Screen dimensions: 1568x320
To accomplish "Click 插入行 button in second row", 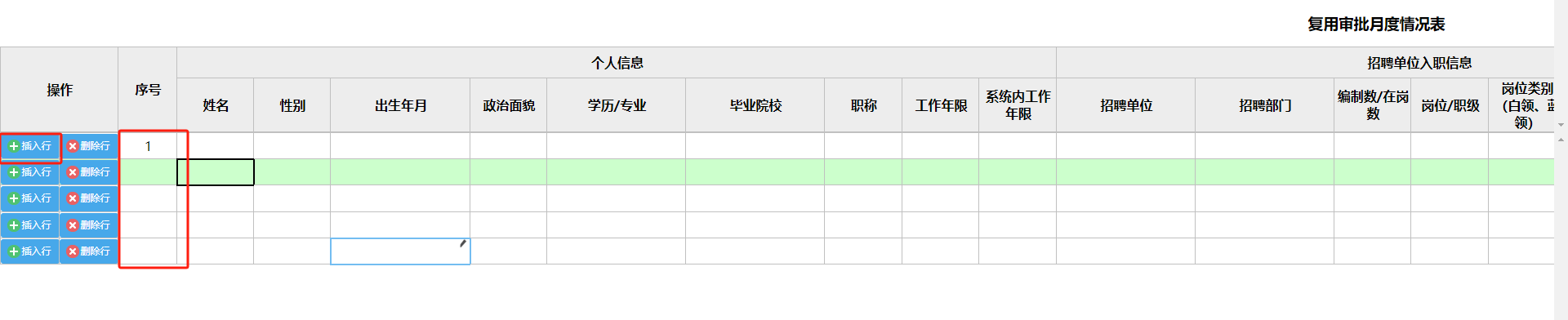I will tap(30, 172).
